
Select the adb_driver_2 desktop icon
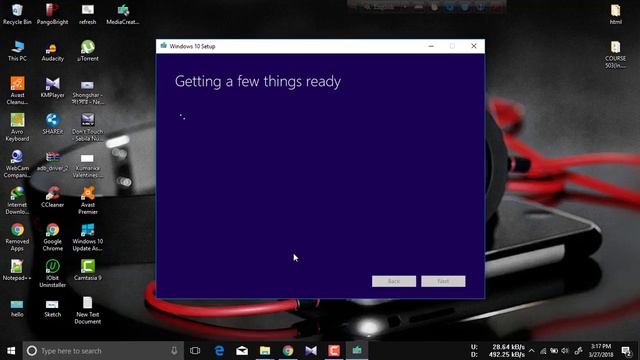pyautogui.click(x=52, y=161)
